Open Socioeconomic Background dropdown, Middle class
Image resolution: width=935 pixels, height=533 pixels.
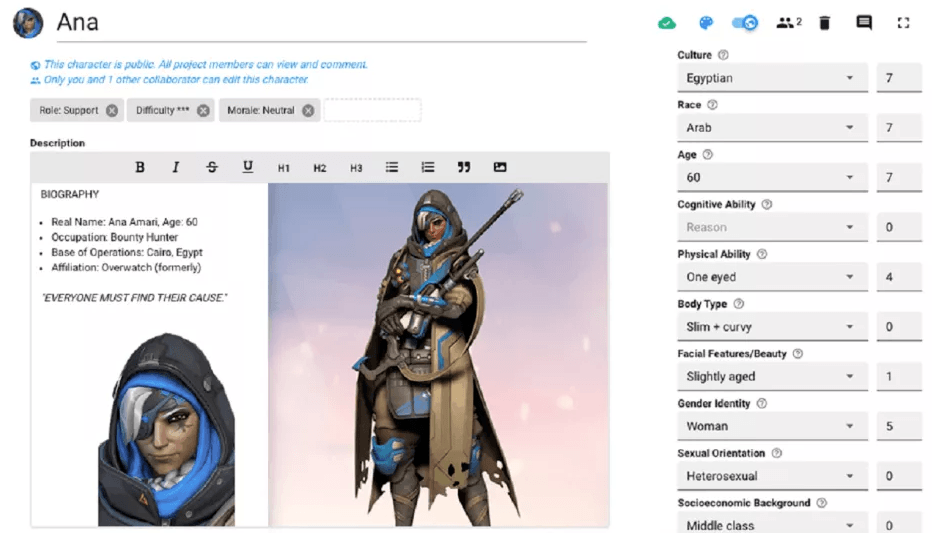pos(772,524)
